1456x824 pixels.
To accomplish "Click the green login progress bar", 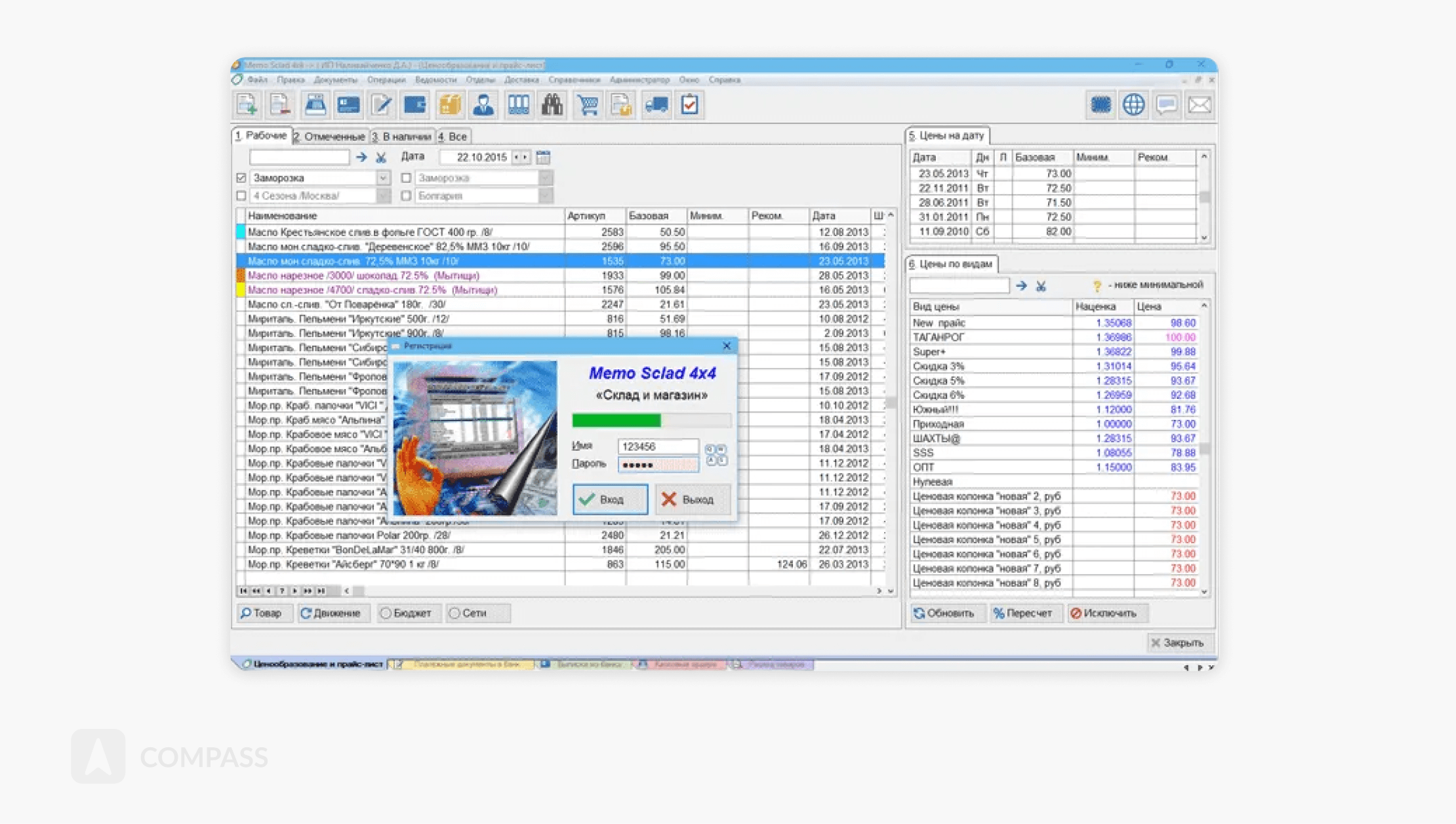I will (617, 420).
